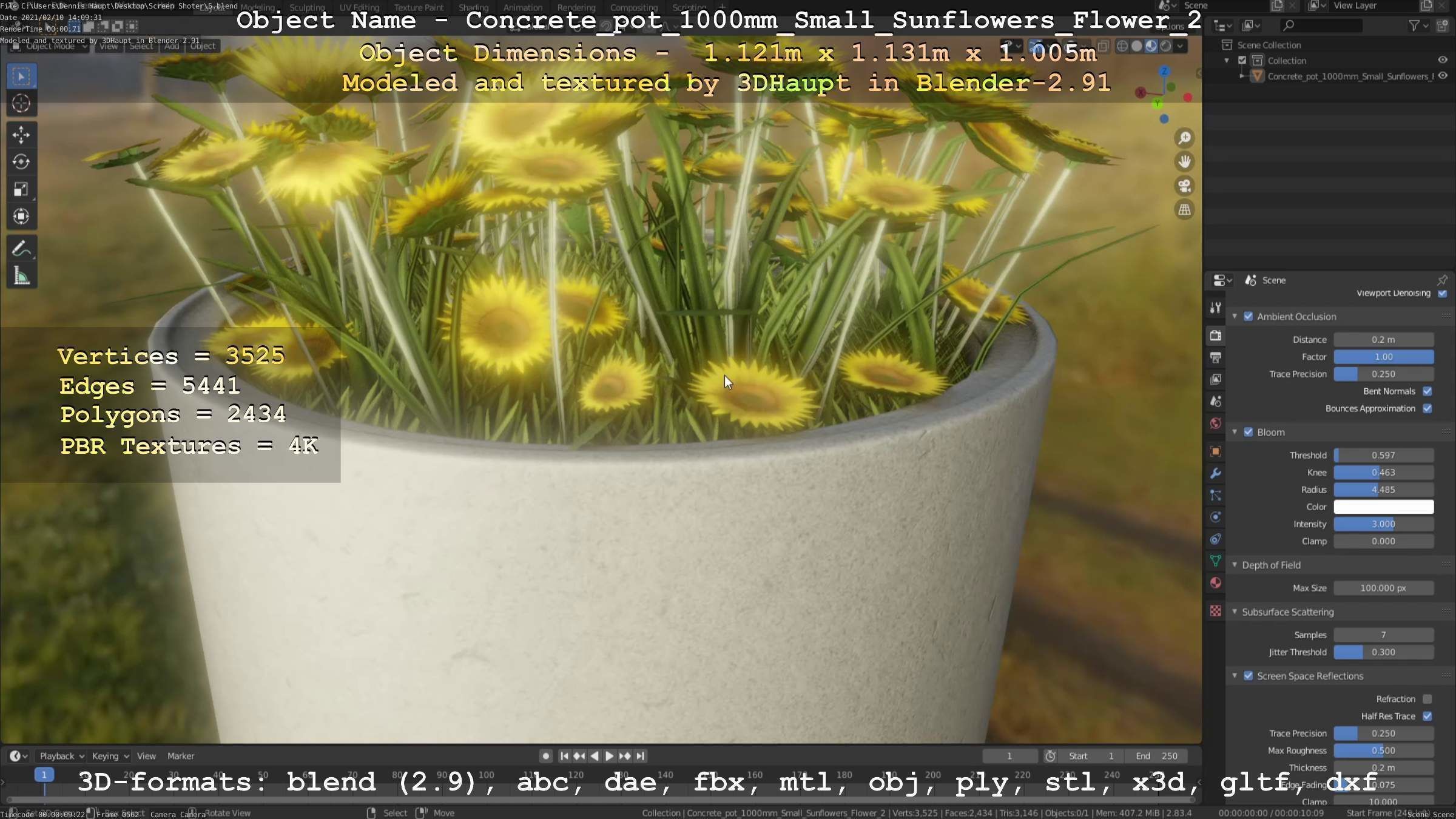This screenshot has height=819, width=1456.
Task: Collapse the Bloom panel
Action: coord(1235,432)
